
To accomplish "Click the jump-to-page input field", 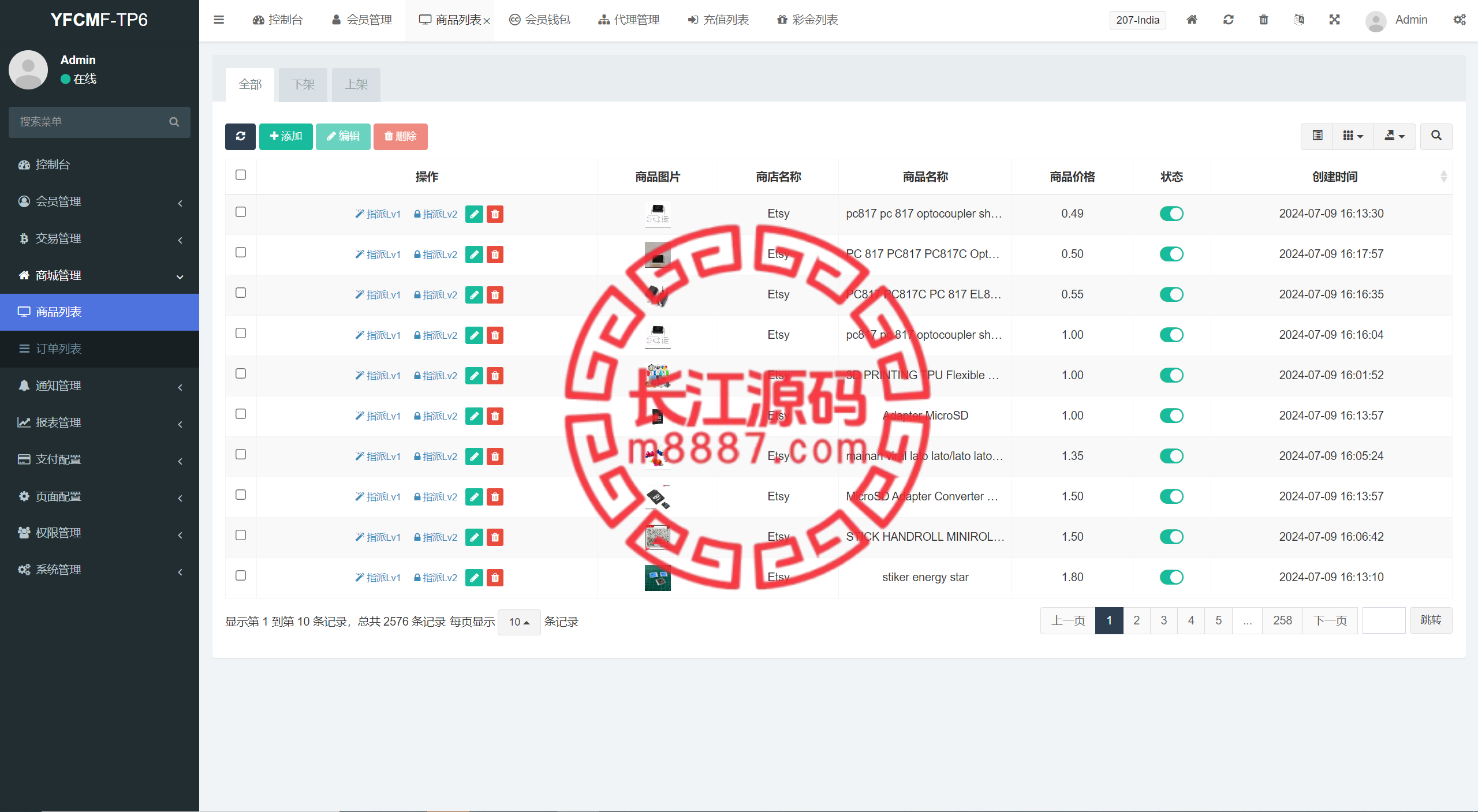I will 1384,620.
